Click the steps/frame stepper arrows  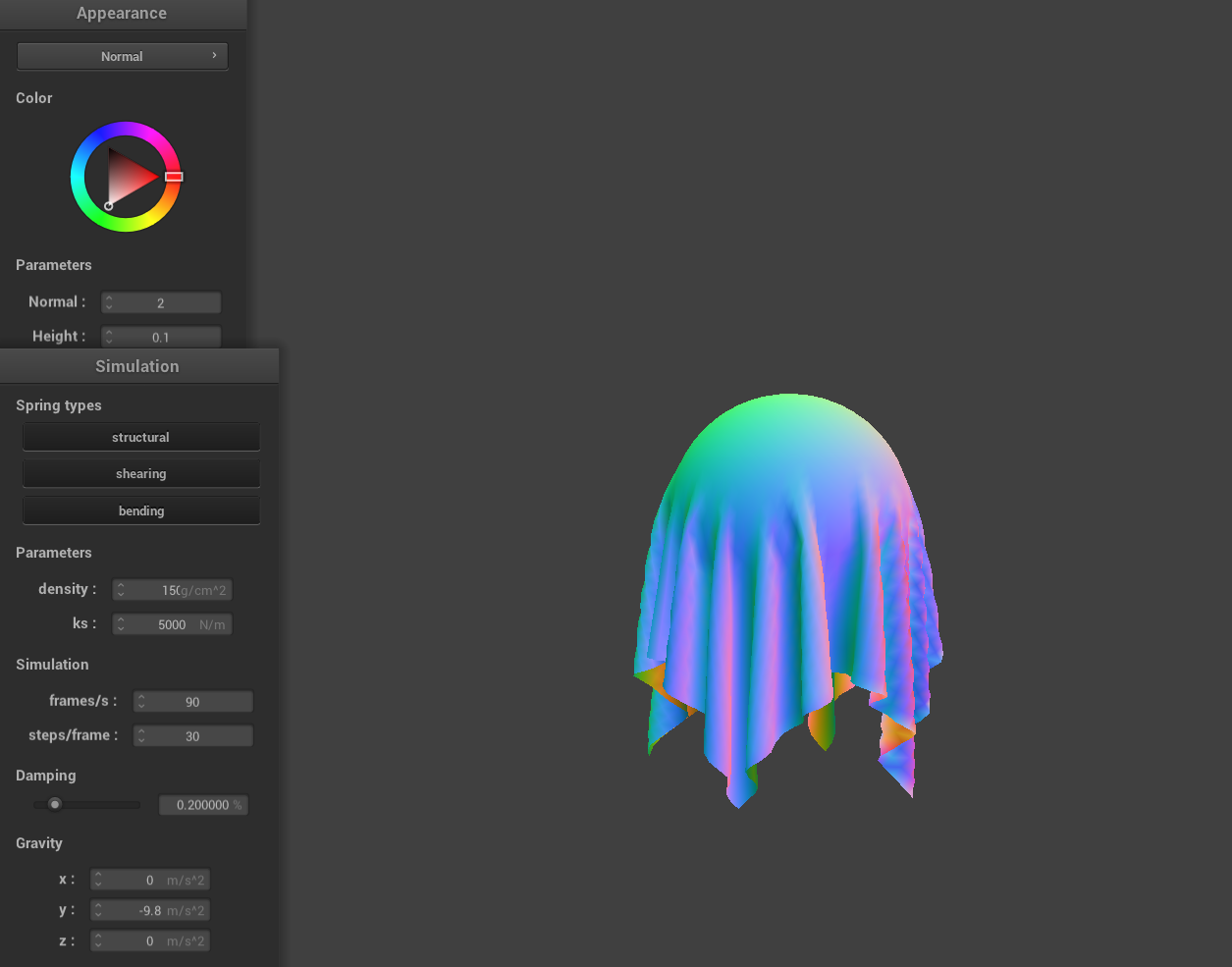(x=142, y=736)
